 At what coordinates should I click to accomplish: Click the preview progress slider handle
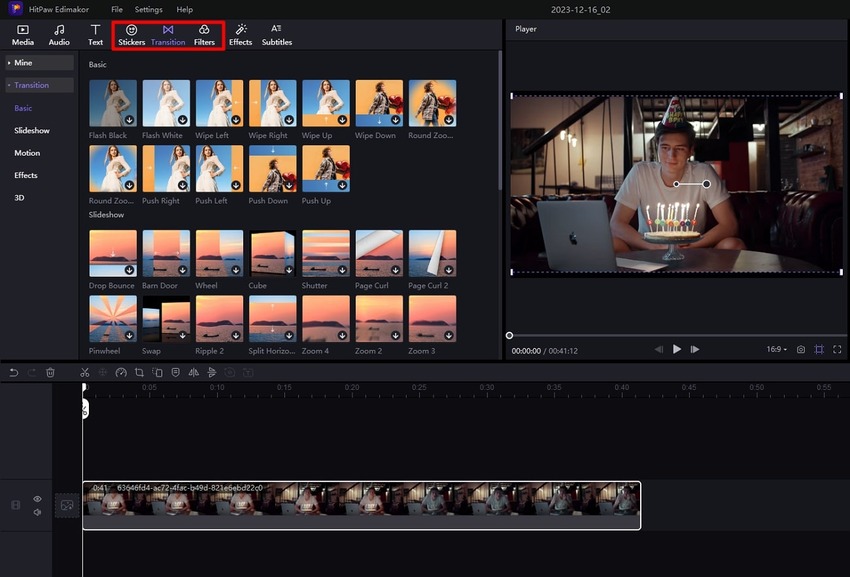pyautogui.click(x=510, y=334)
